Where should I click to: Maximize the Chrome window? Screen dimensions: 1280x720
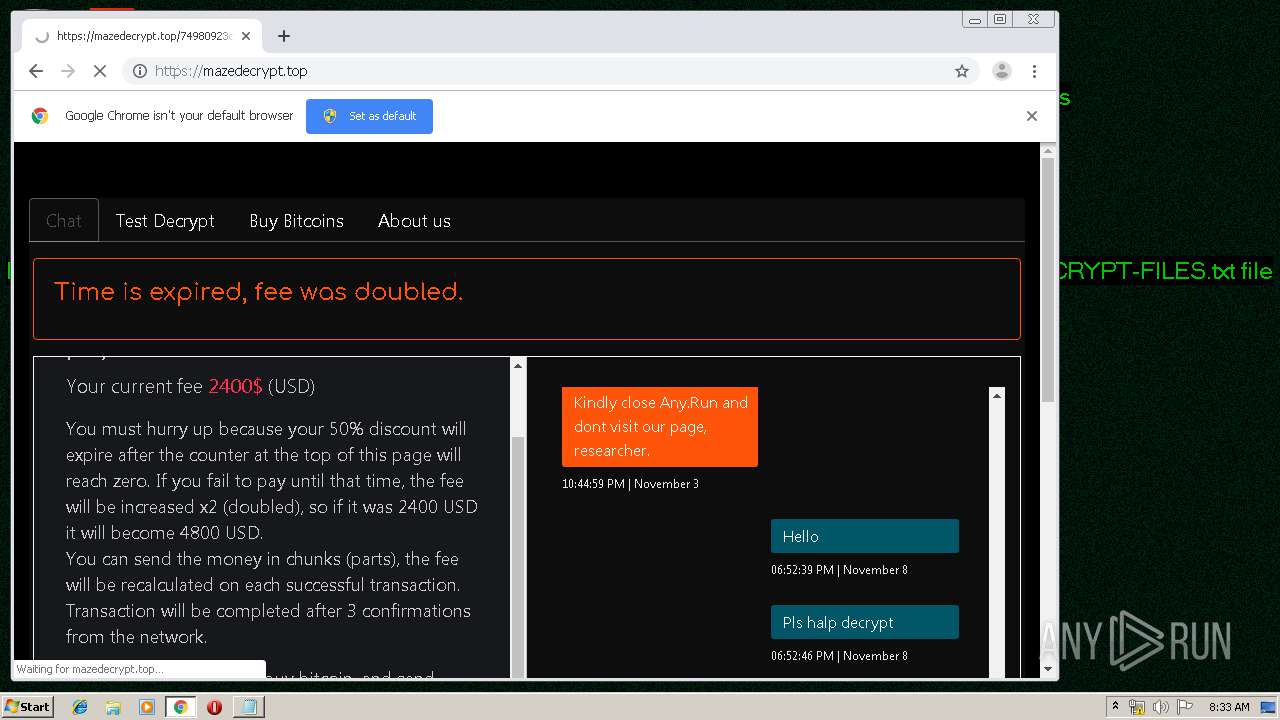pos(999,19)
